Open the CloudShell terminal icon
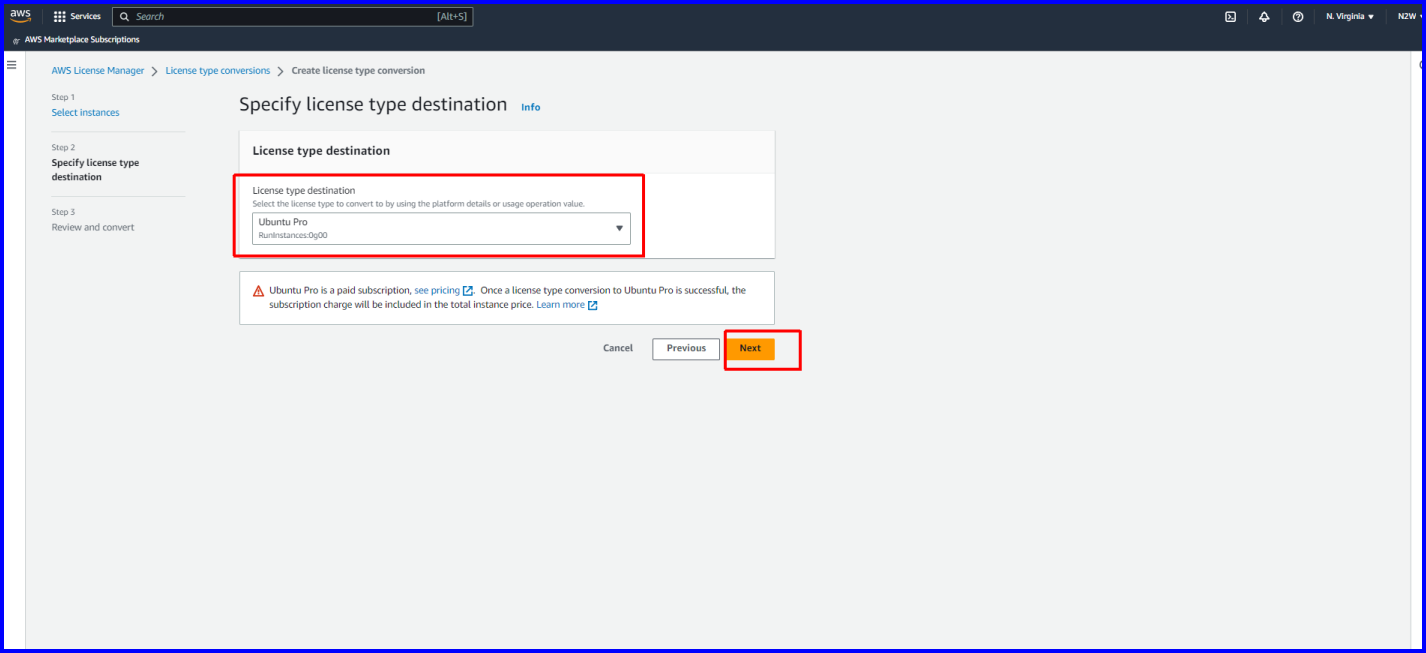Viewport: 1426px width, 653px height. 1231,17
